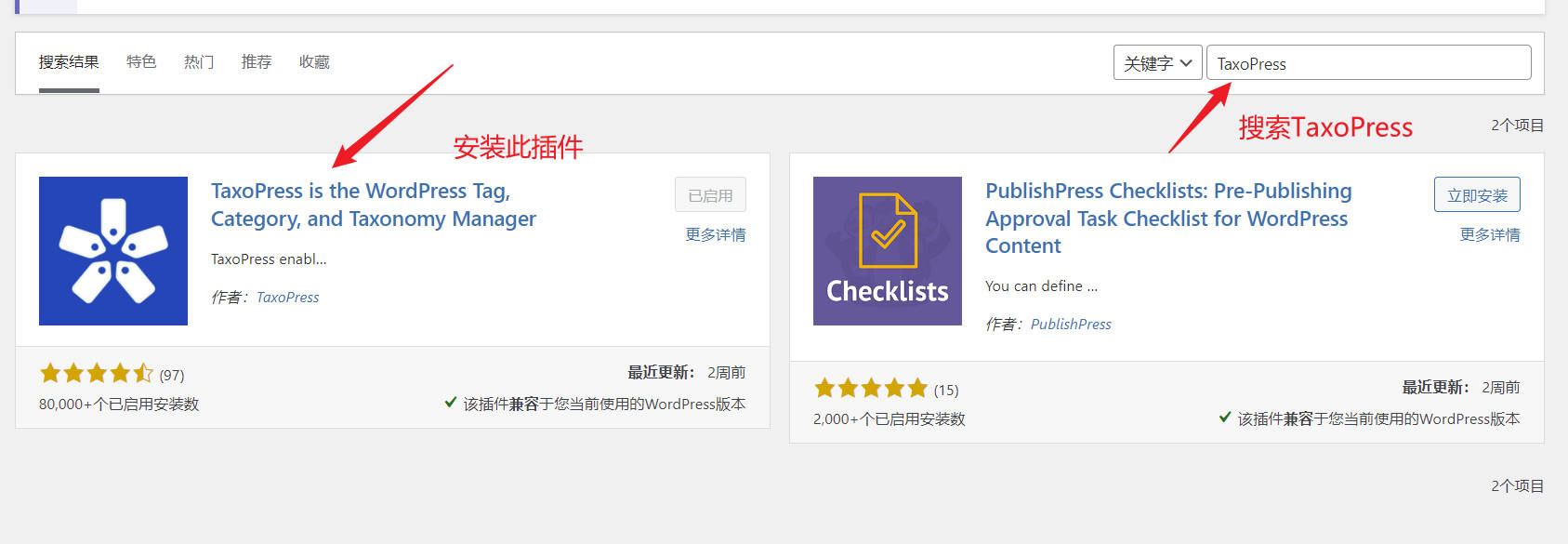Click the PublishPress Checklists five-star rating
1568x544 pixels.
870,389
